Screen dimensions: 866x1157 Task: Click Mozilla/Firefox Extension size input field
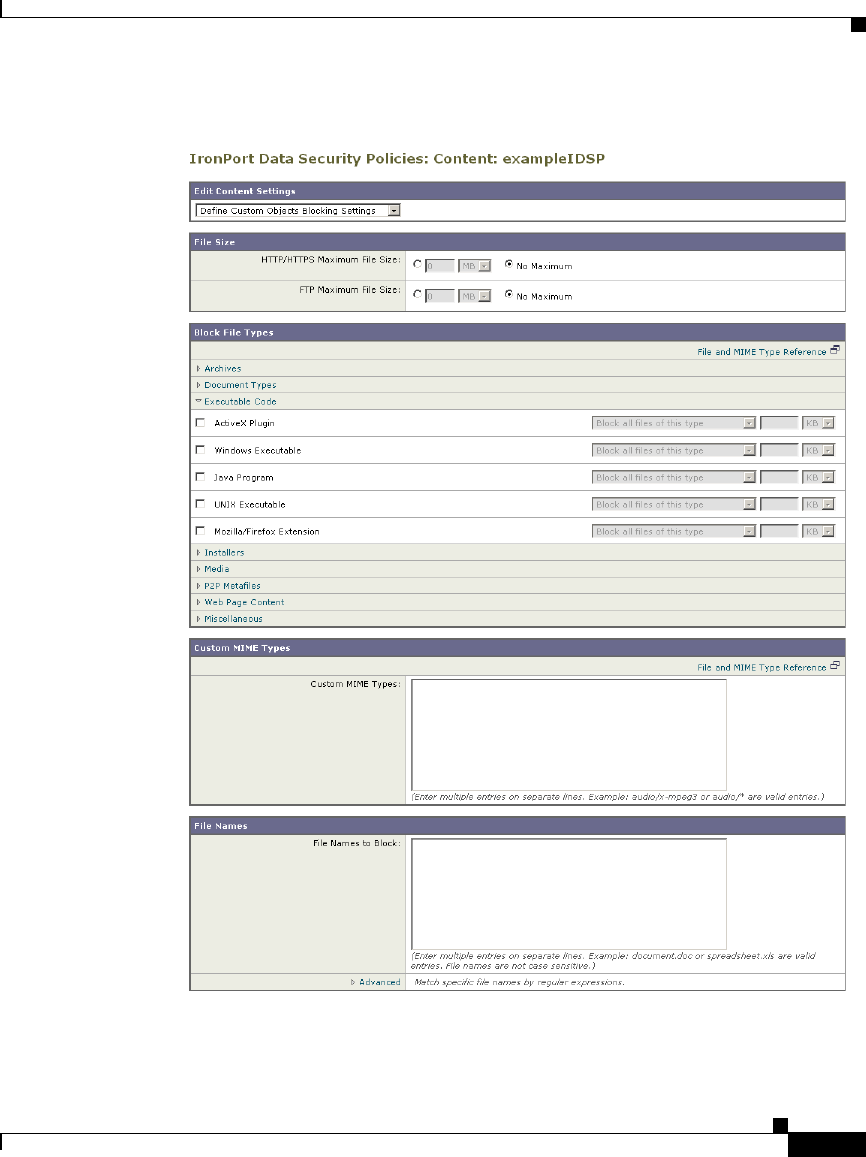tap(779, 531)
